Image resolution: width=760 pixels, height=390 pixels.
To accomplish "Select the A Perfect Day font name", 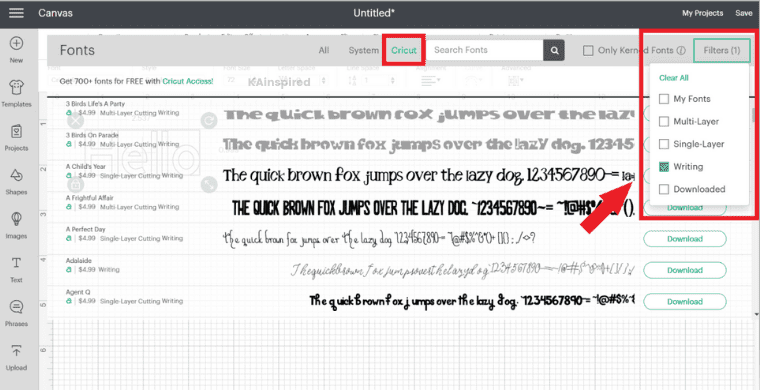I will (86, 229).
